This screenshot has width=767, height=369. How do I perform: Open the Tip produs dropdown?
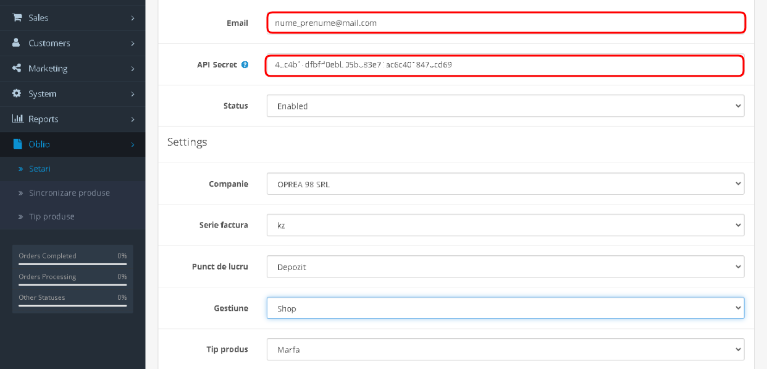click(505, 349)
